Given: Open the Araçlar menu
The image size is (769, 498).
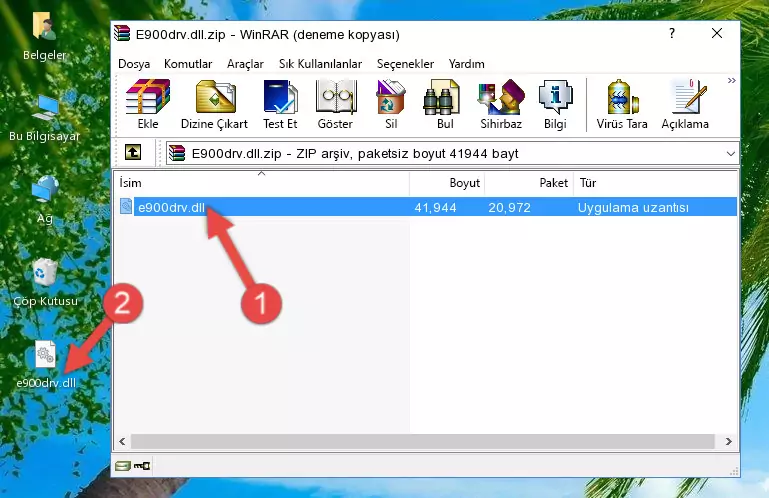Looking at the screenshot, I should tap(245, 64).
